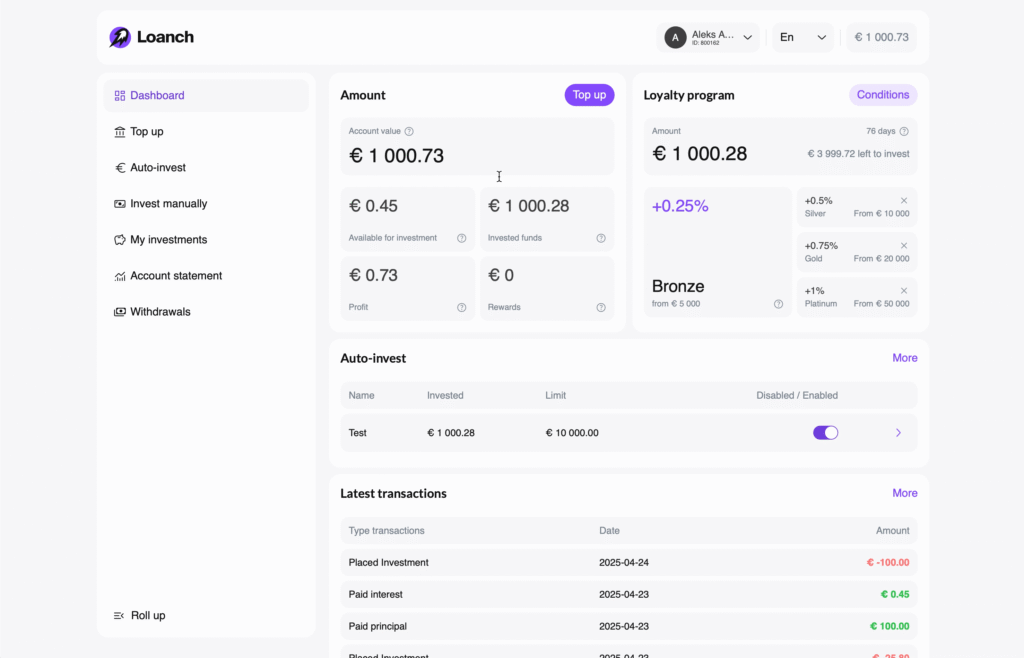Click the Profit help question icon

click(x=461, y=307)
